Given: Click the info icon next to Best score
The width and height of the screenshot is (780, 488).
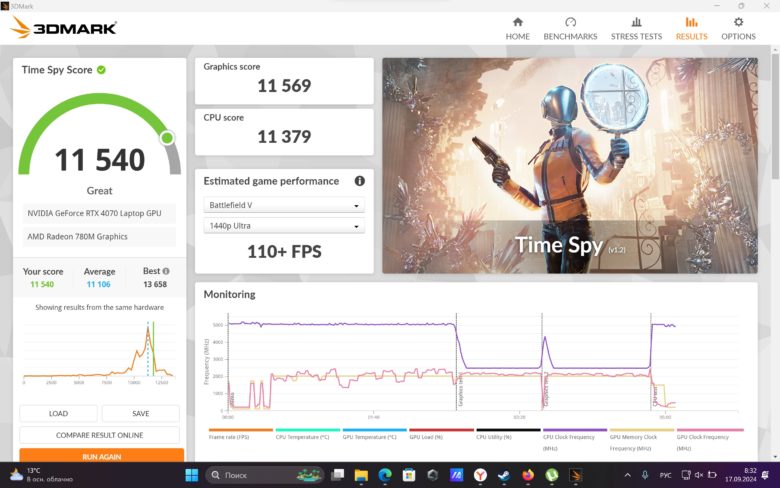Looking at the screenshot, I should coord(166,271).
